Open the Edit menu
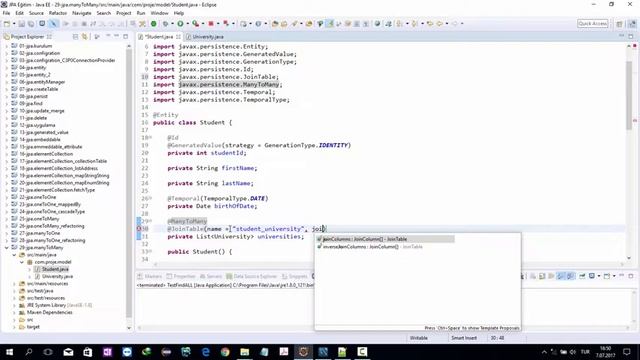Screen dimensions: 640x360 click(x=19, y=13)
